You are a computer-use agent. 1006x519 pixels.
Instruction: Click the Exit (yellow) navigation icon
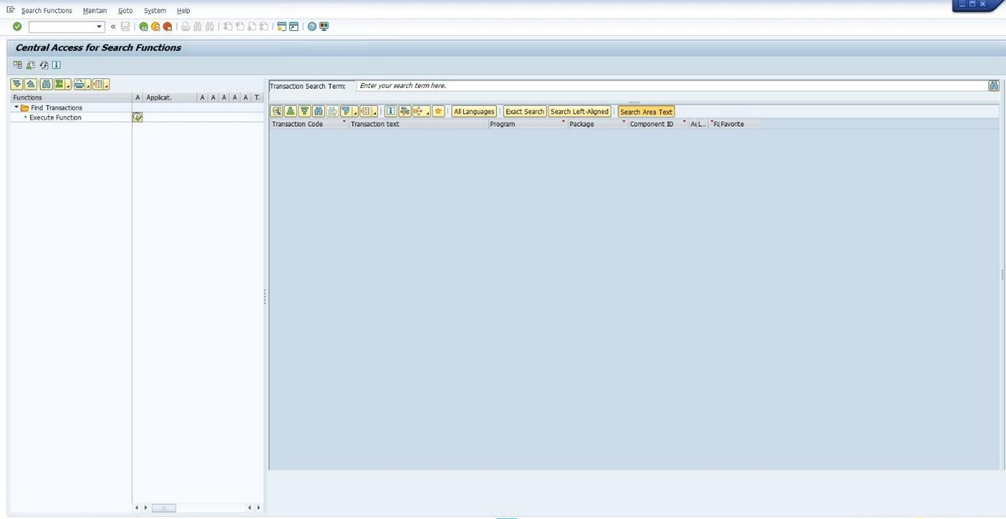[155, 27]
